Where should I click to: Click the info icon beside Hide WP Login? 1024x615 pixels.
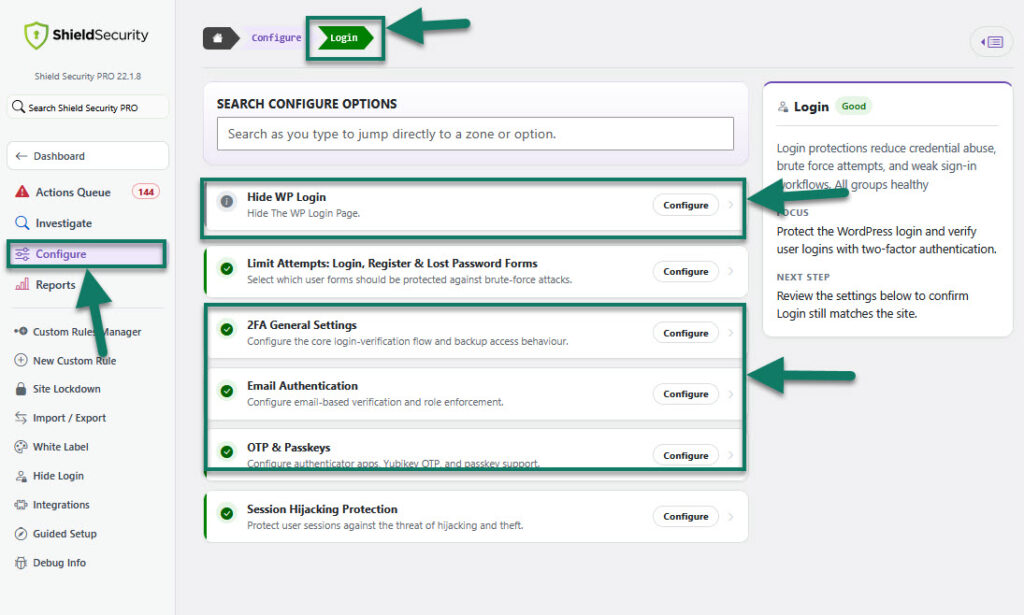pyautogui.click(x=227, y=201)
